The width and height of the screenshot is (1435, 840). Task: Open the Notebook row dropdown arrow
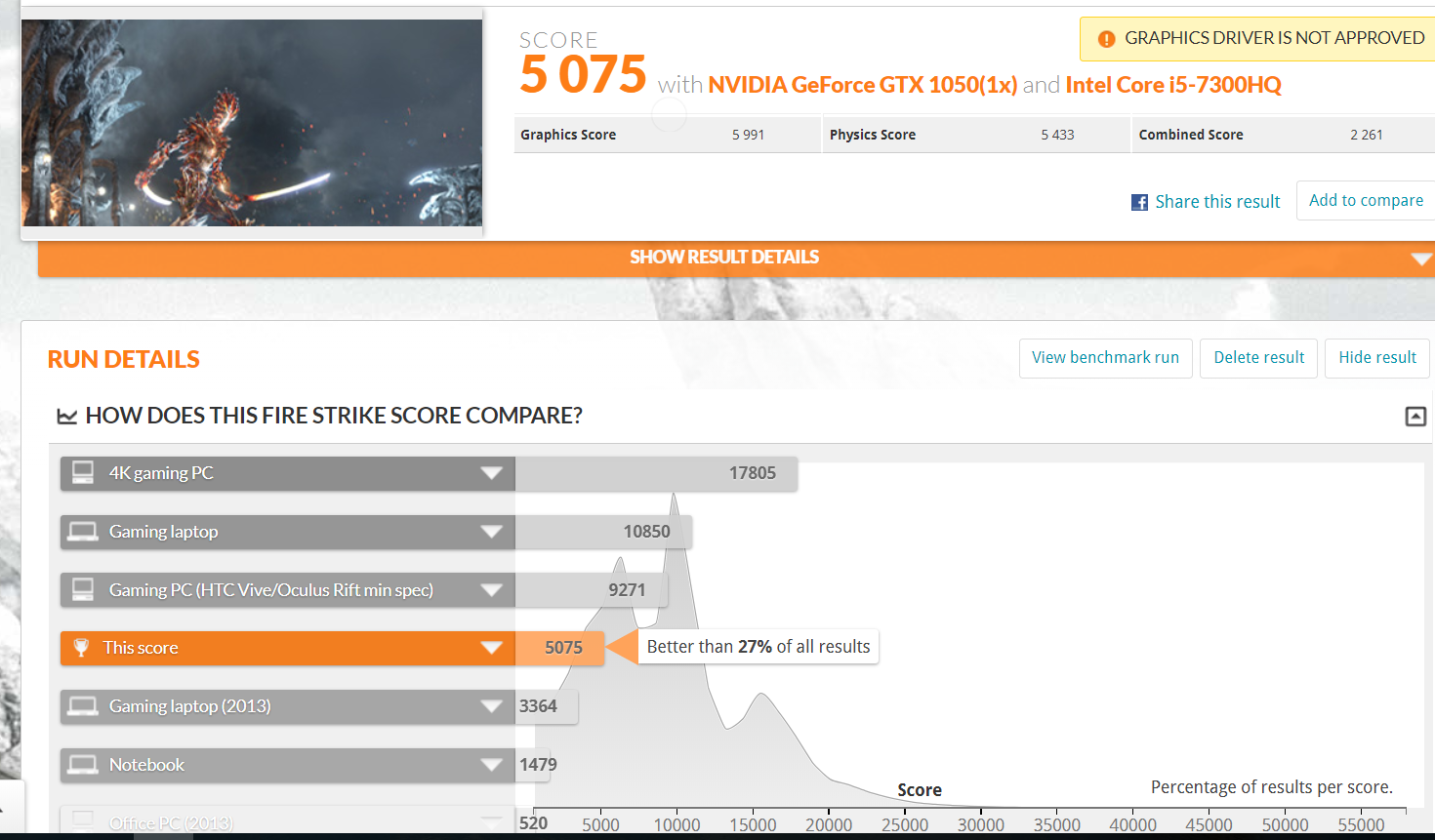(x=491, y=765)
